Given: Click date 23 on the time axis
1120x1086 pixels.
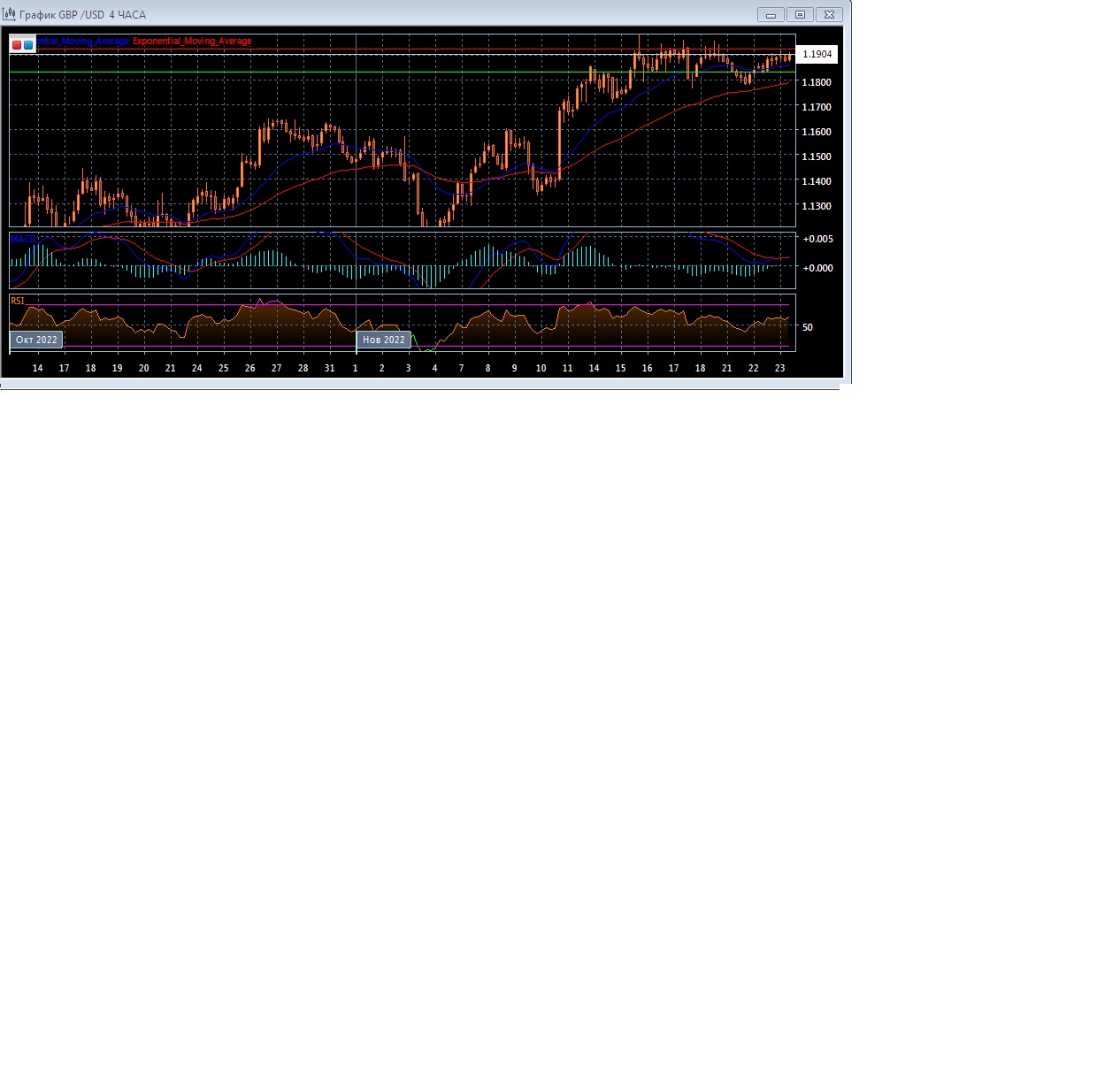Looking at the screenshot, I should click(779, 368).
